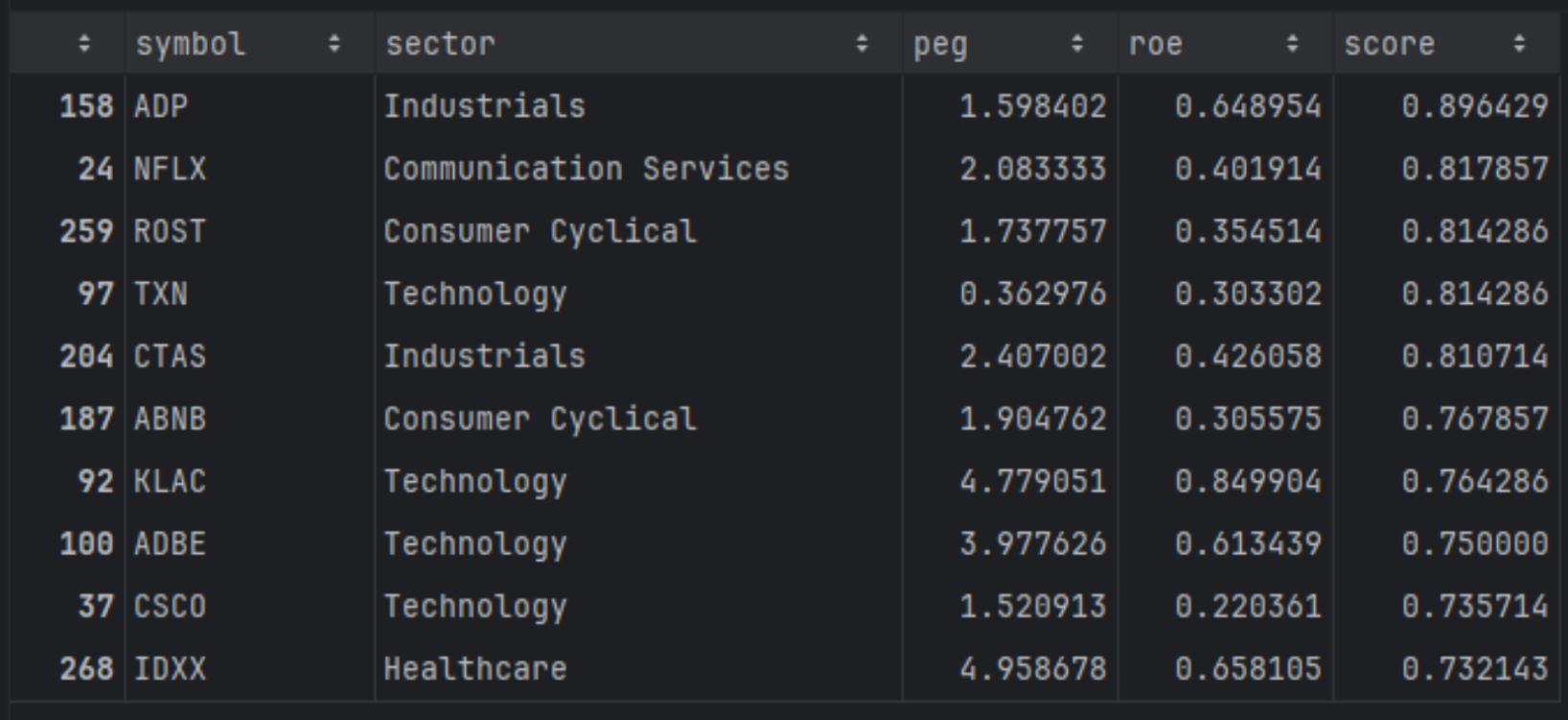
Task: Sort table by symbol column arrows
Action: (334, 44)
